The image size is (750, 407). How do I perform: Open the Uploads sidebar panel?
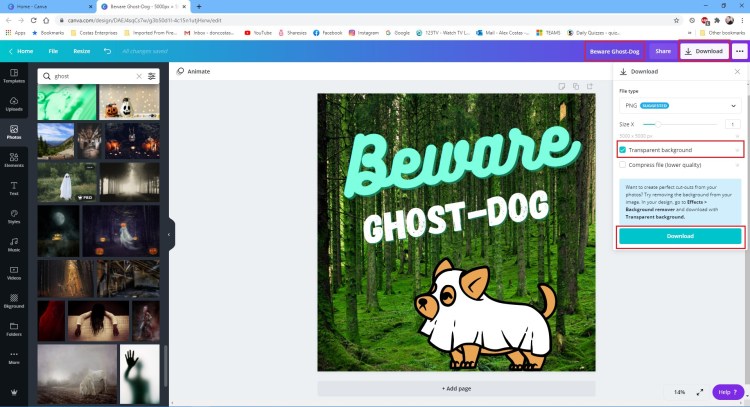[14, 103]
